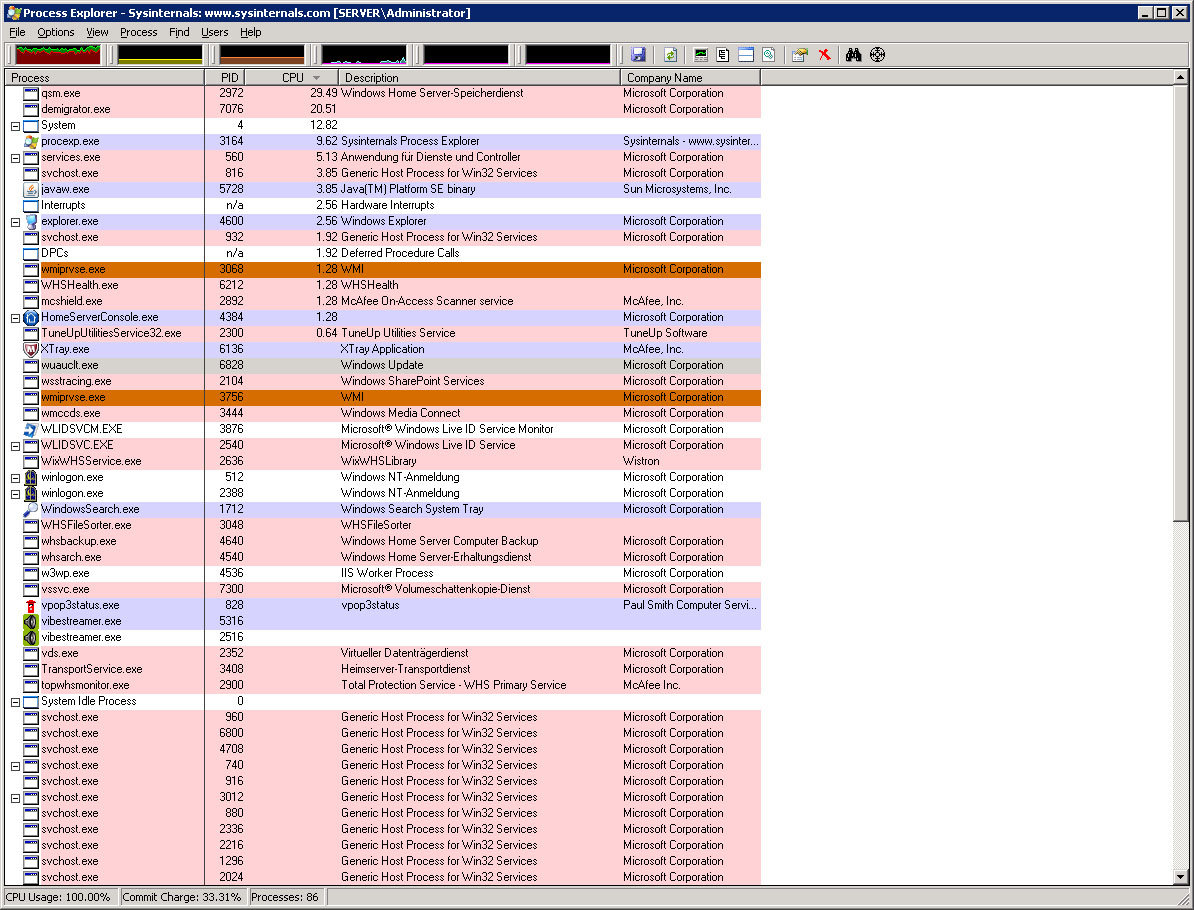This screenshot has height=910, width=1194.
Task: Click the icon of winlogon.exe PID 2388
Action: click(x=30, y=493)
